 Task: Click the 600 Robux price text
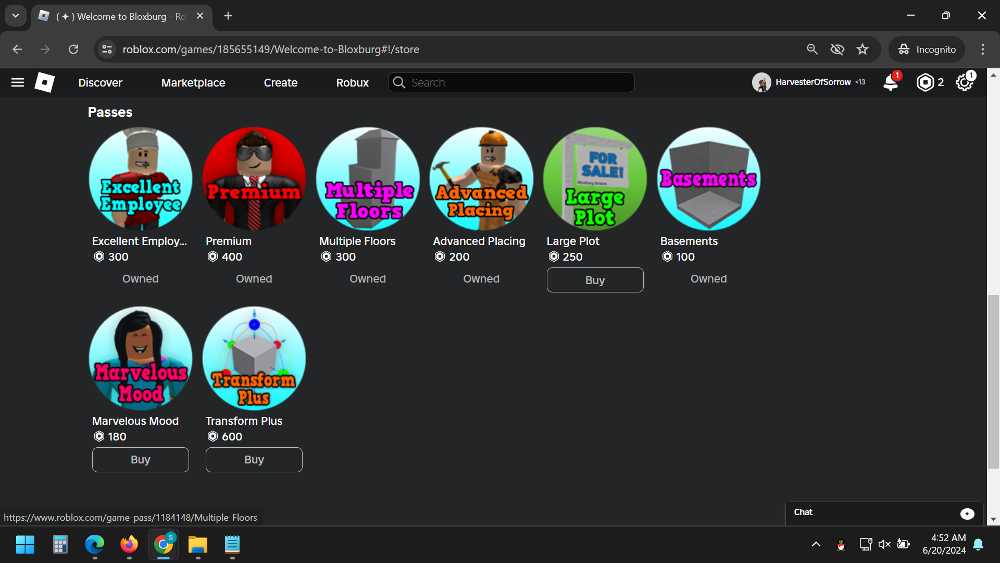232,437
